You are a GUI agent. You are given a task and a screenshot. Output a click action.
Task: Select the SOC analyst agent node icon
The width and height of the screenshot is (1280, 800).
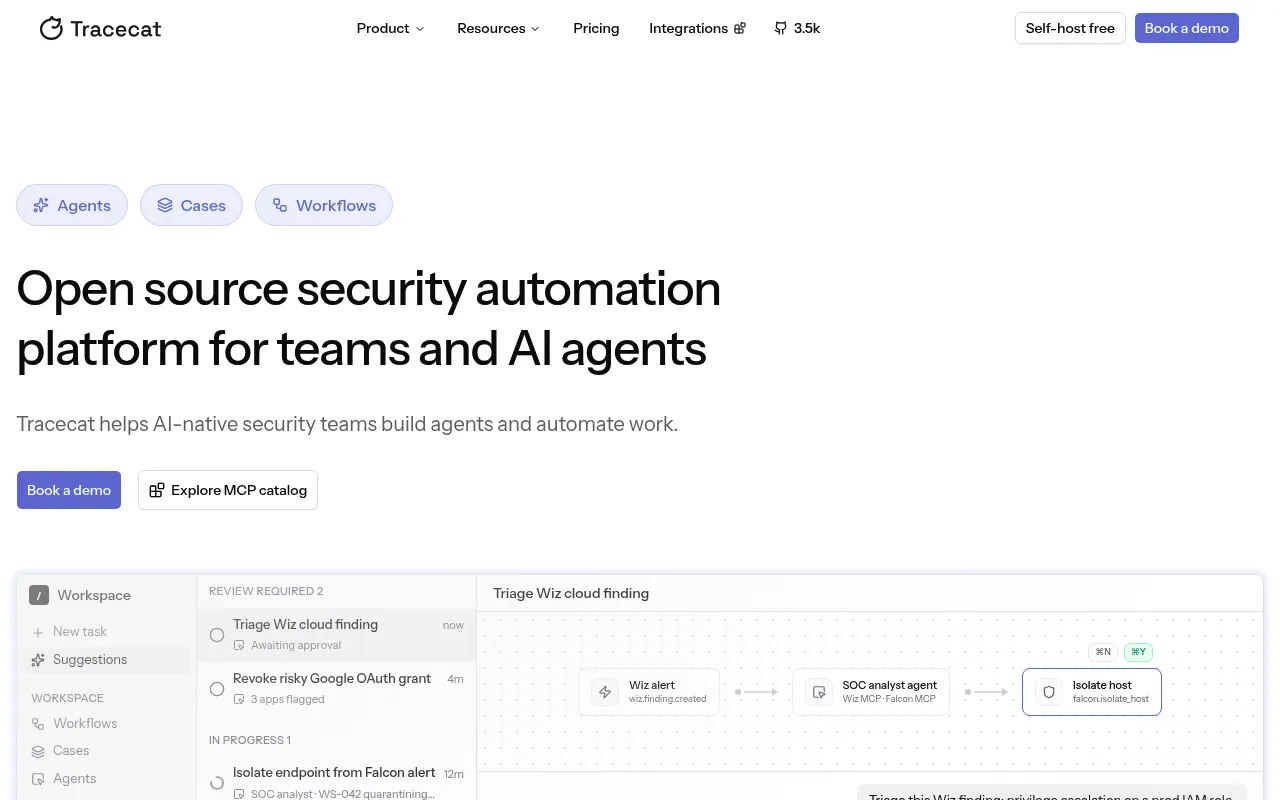point(819,692)
